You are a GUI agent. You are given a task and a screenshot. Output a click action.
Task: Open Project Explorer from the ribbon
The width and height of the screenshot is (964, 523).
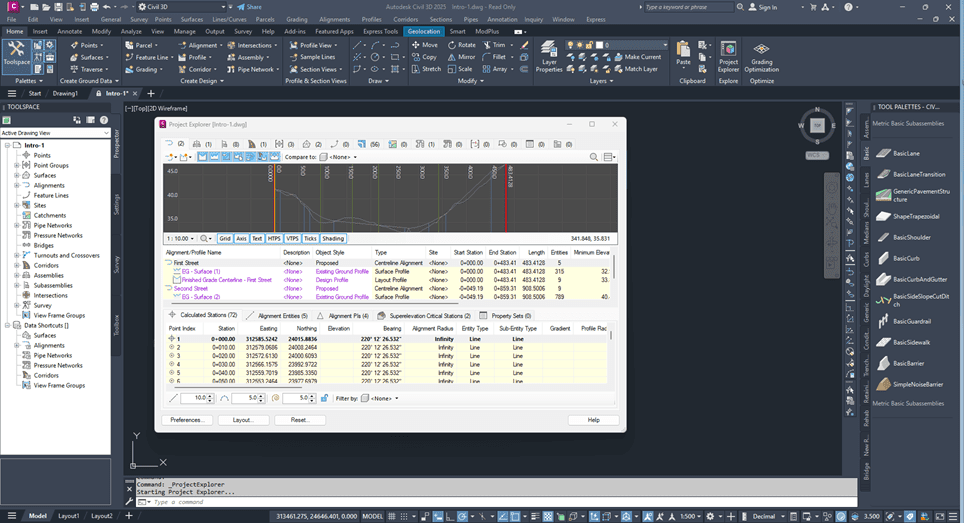729,56
